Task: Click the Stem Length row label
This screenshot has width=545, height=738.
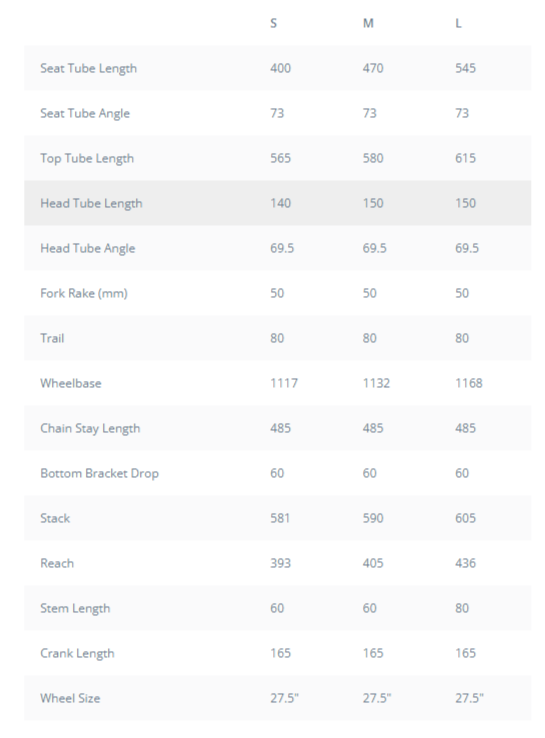Action: [x=75, y=608]
